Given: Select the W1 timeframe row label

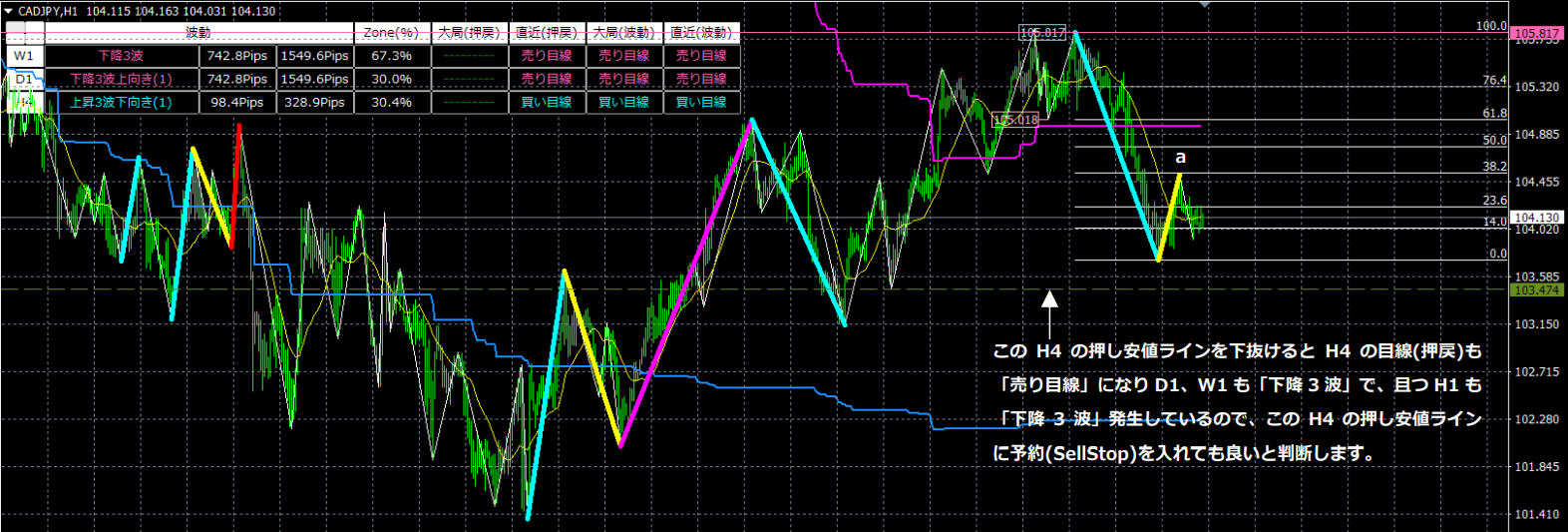Looking at the screenshot, I should 24,56.
